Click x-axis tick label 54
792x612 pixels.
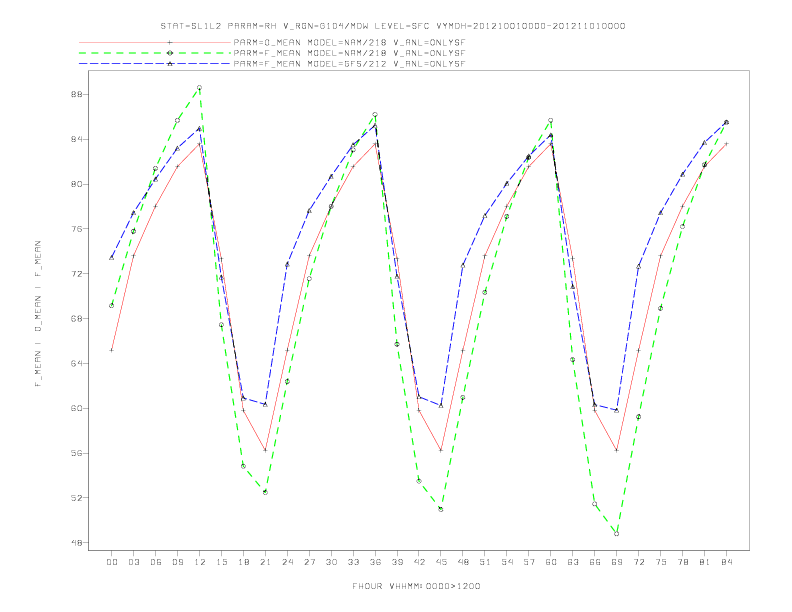tap(507, 562)
